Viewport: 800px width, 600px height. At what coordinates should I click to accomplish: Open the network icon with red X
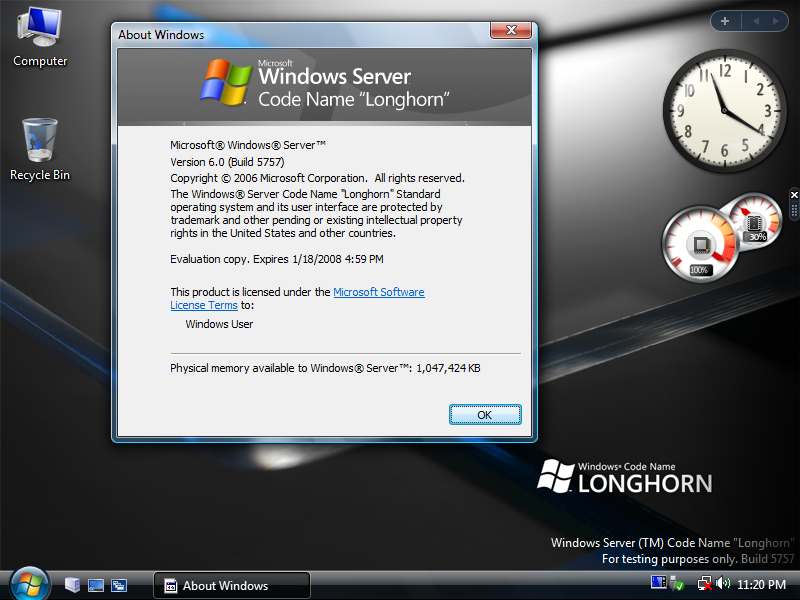tap(705, 583)
